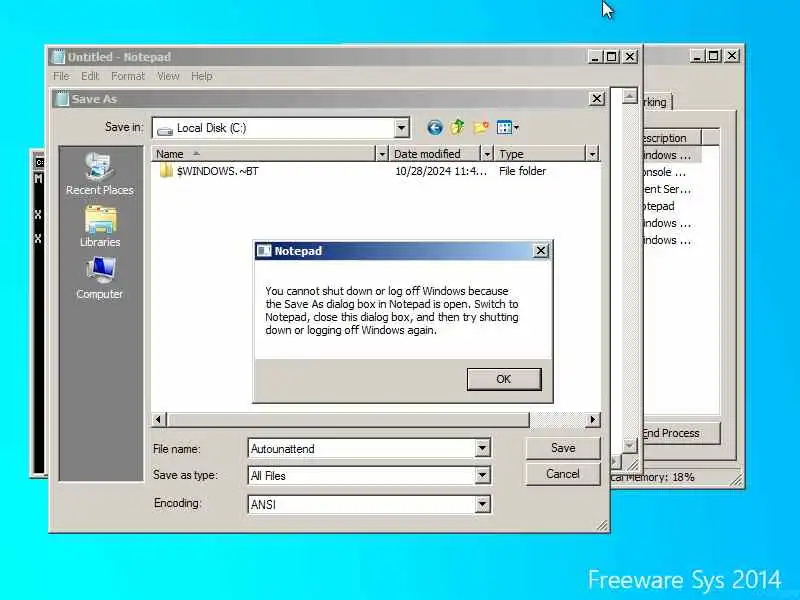Screen dimensions: 800x600
Task: Minimize the Task Manager window
Action: click(x=696, y=56)
